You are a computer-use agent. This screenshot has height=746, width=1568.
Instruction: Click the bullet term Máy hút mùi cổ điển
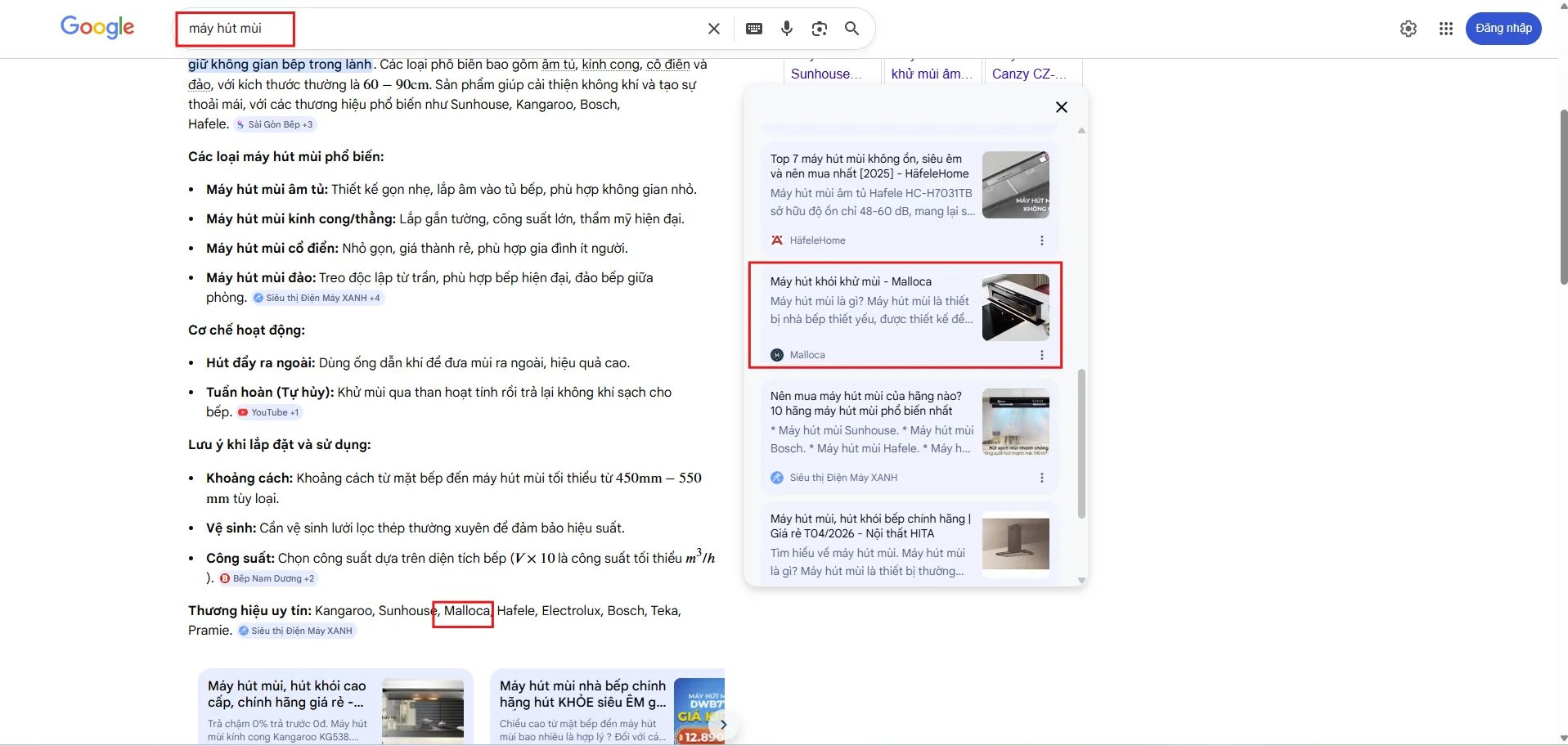(272, 249)
